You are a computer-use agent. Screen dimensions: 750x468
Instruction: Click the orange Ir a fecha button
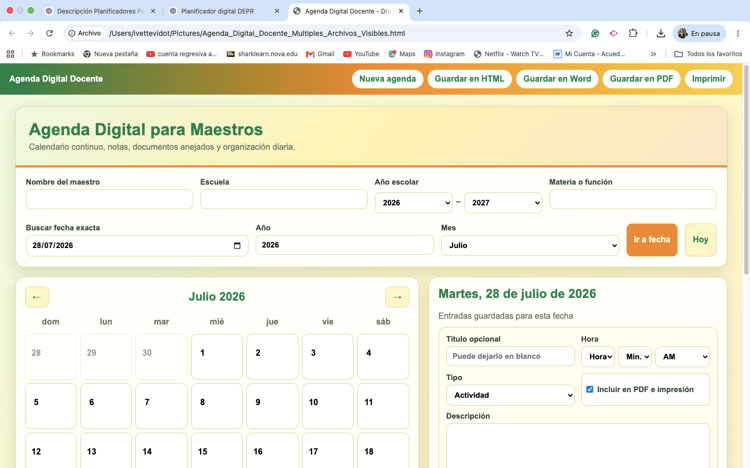coord(652,240)
